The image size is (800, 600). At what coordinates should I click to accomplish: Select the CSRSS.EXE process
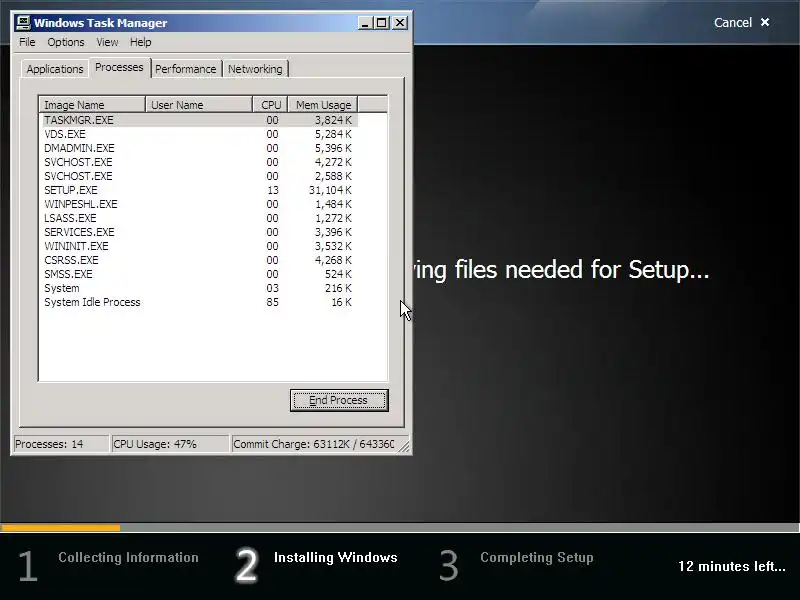pos(199,260)
